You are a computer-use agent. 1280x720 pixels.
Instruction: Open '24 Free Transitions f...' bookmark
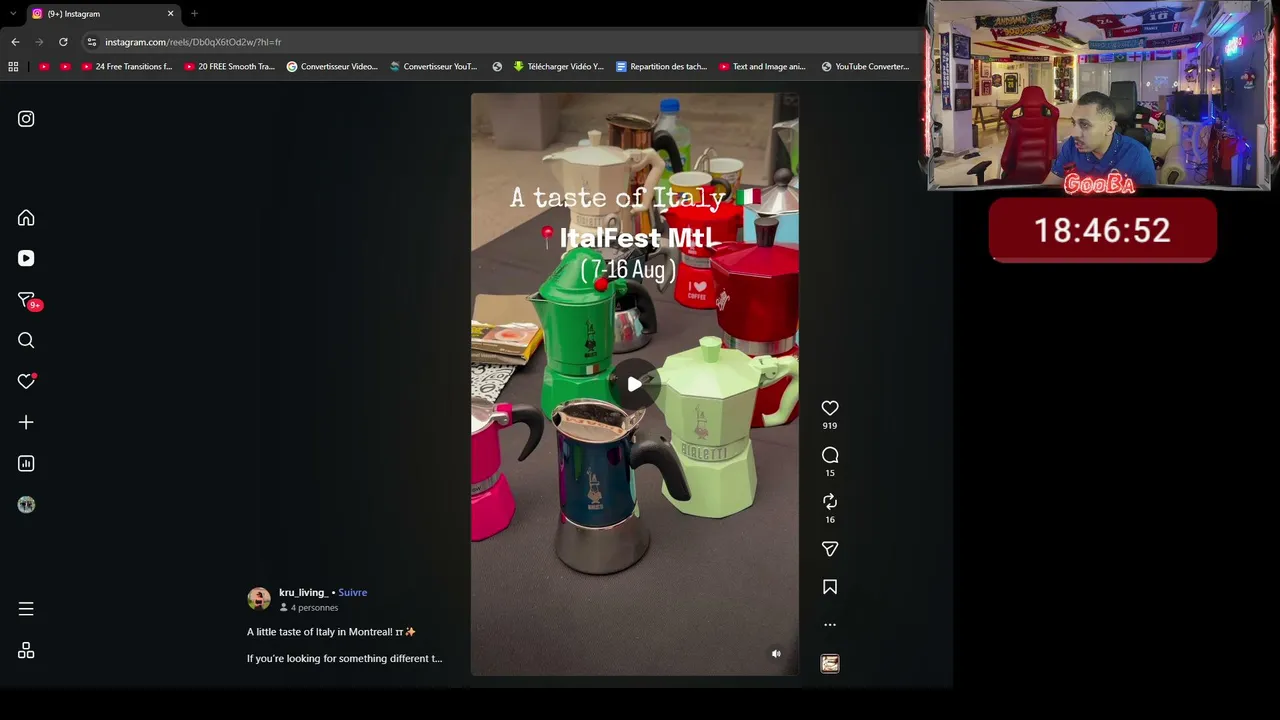click(x=126, y=67)
